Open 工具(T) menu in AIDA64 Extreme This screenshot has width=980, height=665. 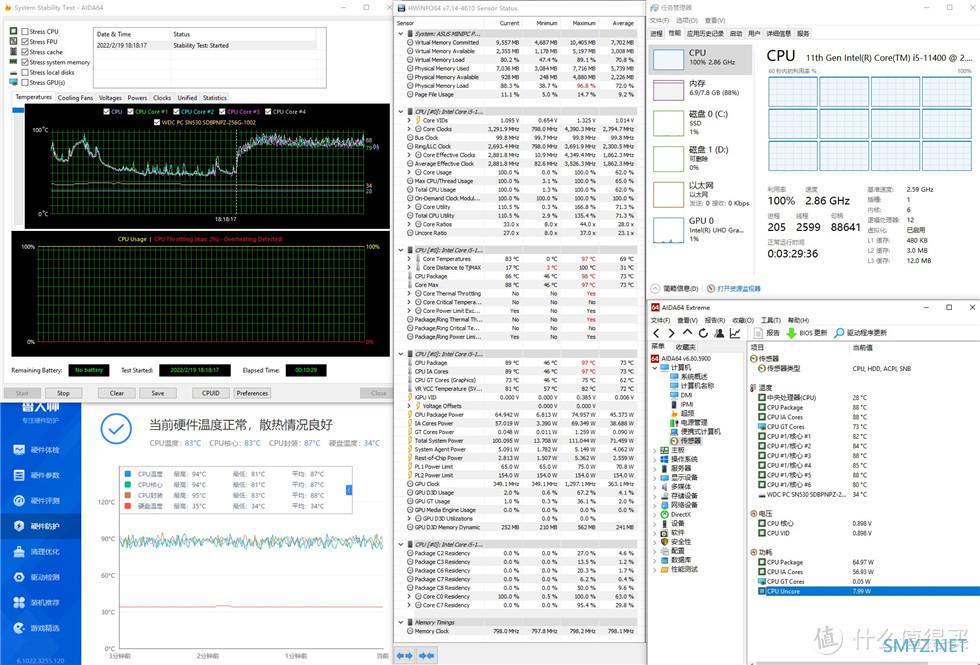(771, 320)
